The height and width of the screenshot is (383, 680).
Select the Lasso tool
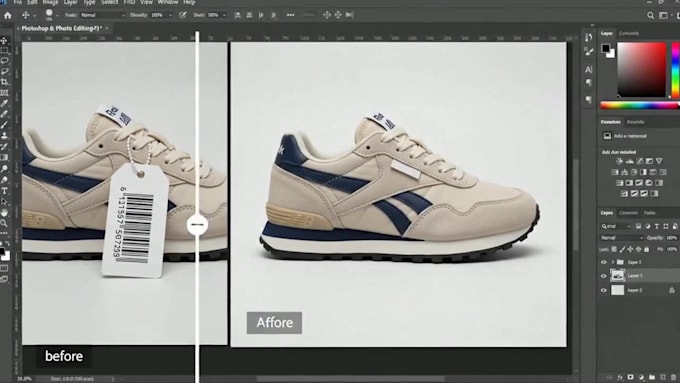coord(4,61)
